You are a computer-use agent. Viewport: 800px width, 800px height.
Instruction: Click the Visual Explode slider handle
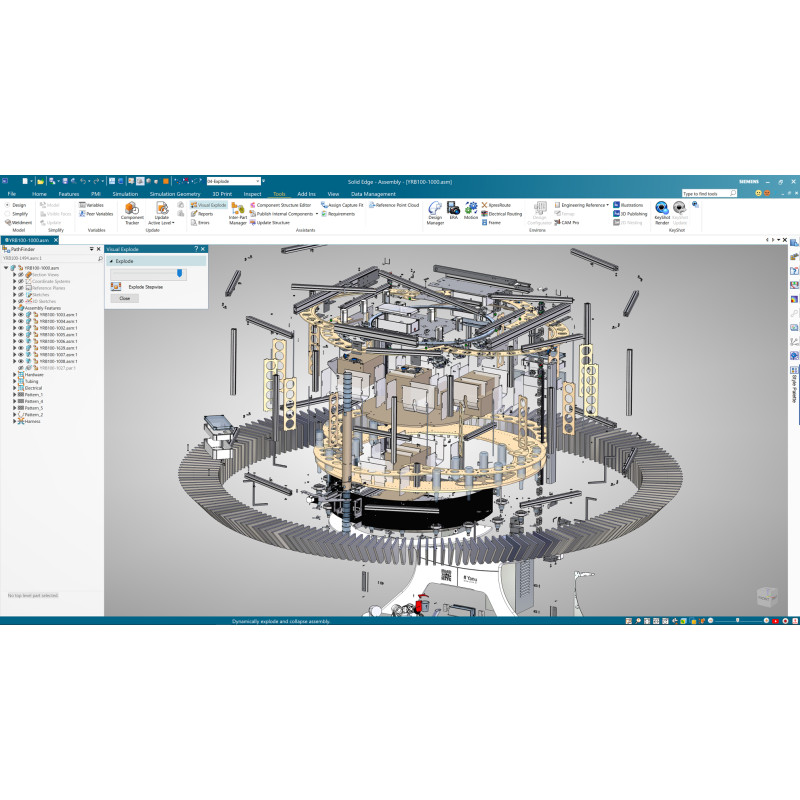[x=179, y=273]
